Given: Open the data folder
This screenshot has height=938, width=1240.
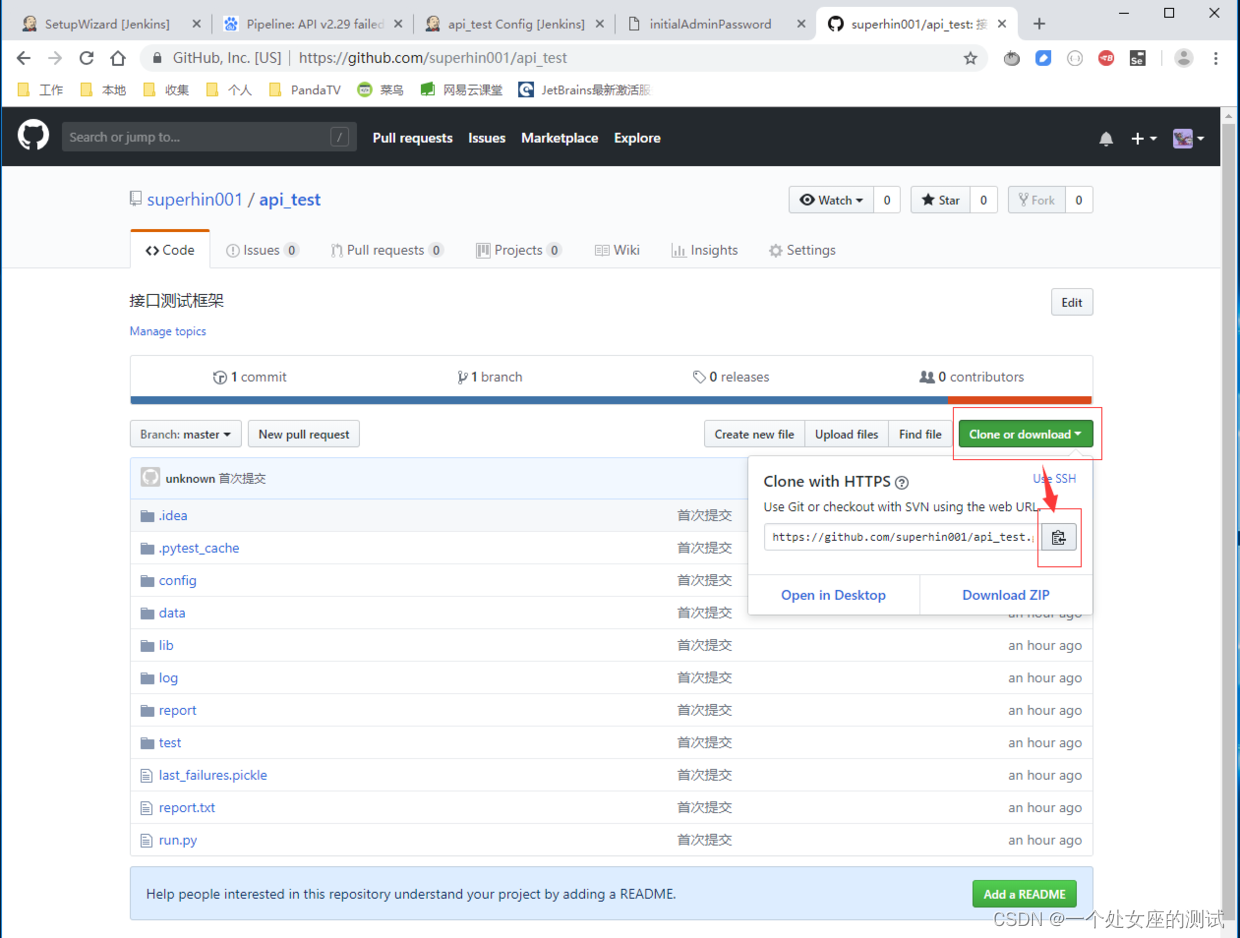Looking at the screenshot, I should point(172,613).
